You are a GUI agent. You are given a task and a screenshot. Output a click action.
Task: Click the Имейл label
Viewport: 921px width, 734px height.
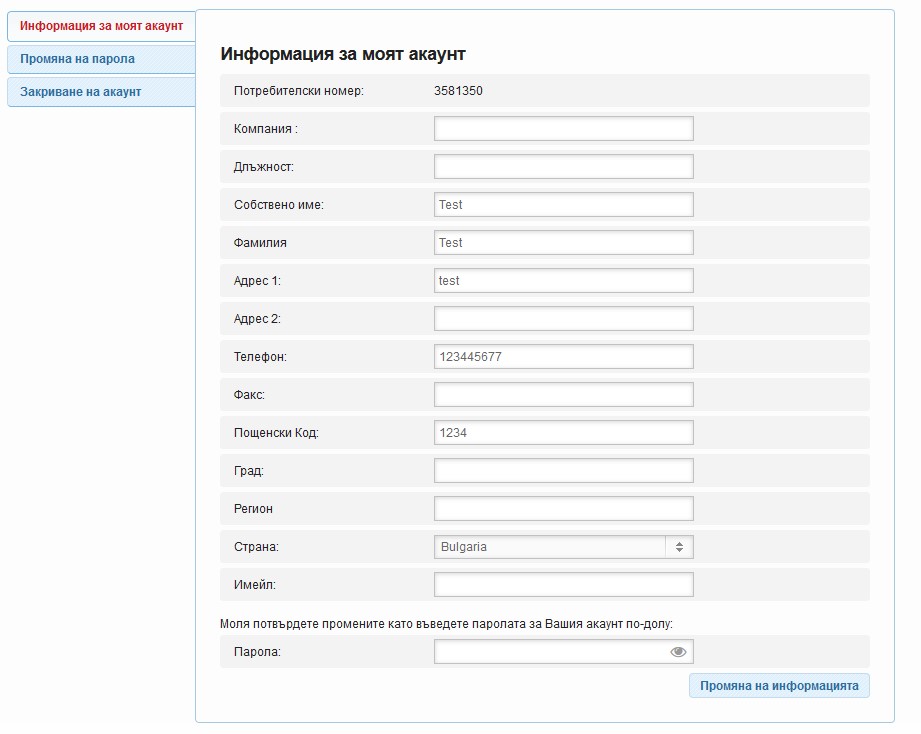254,585
